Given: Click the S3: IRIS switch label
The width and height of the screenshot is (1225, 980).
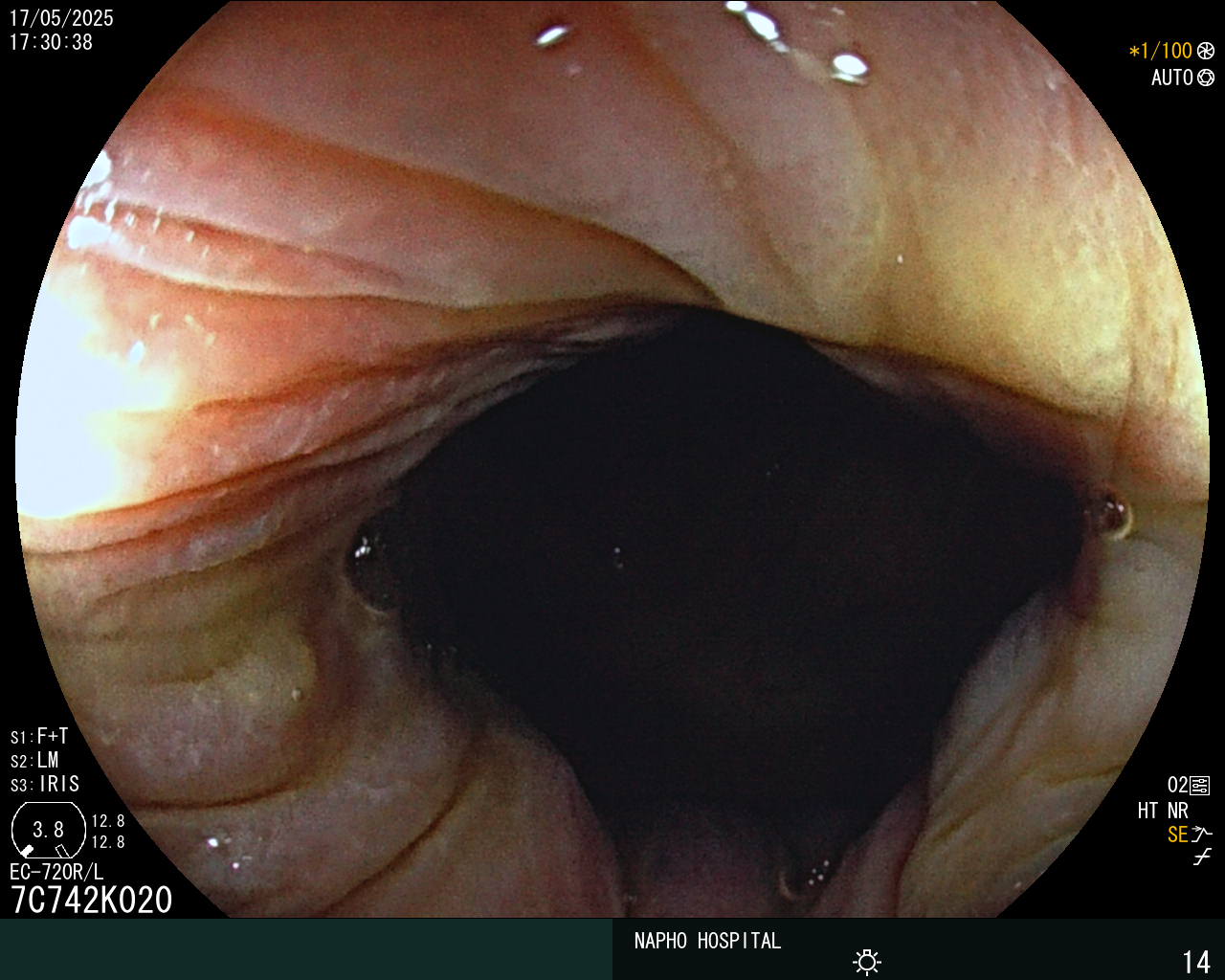Looking at the screenshot, I should 45,784.
